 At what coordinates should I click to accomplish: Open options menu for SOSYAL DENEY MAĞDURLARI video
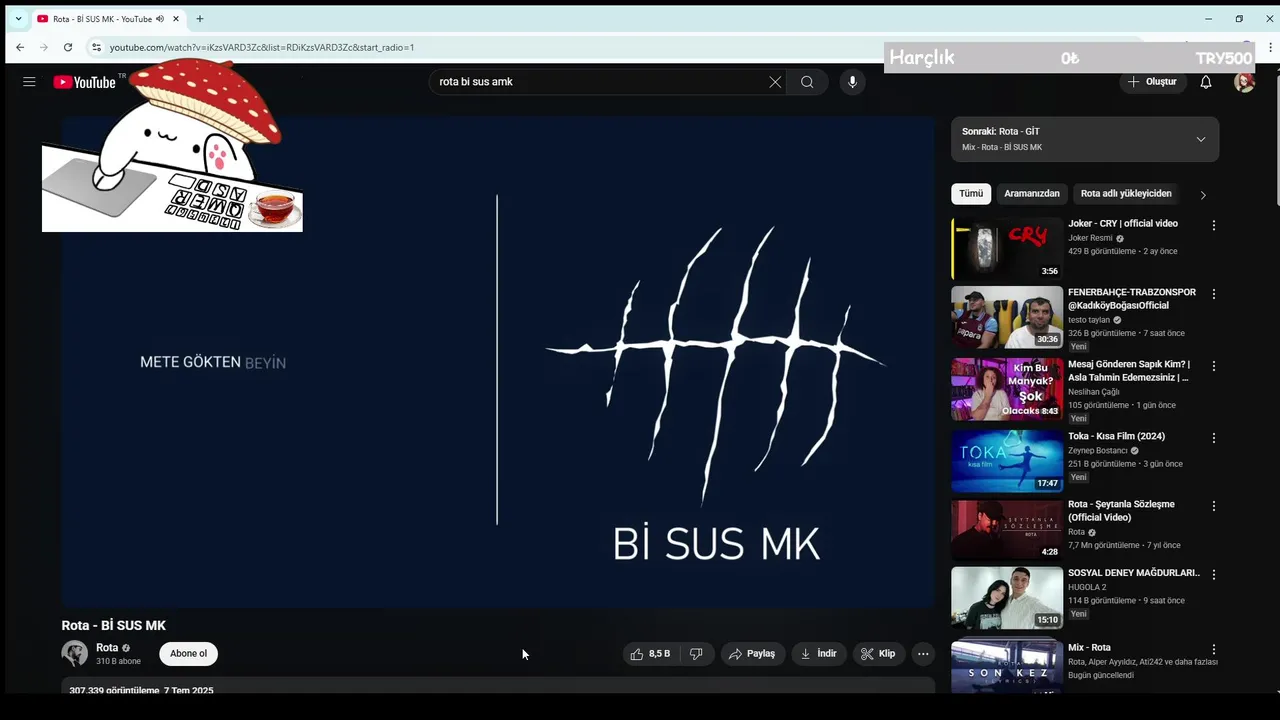click(x=1214, y=575)
